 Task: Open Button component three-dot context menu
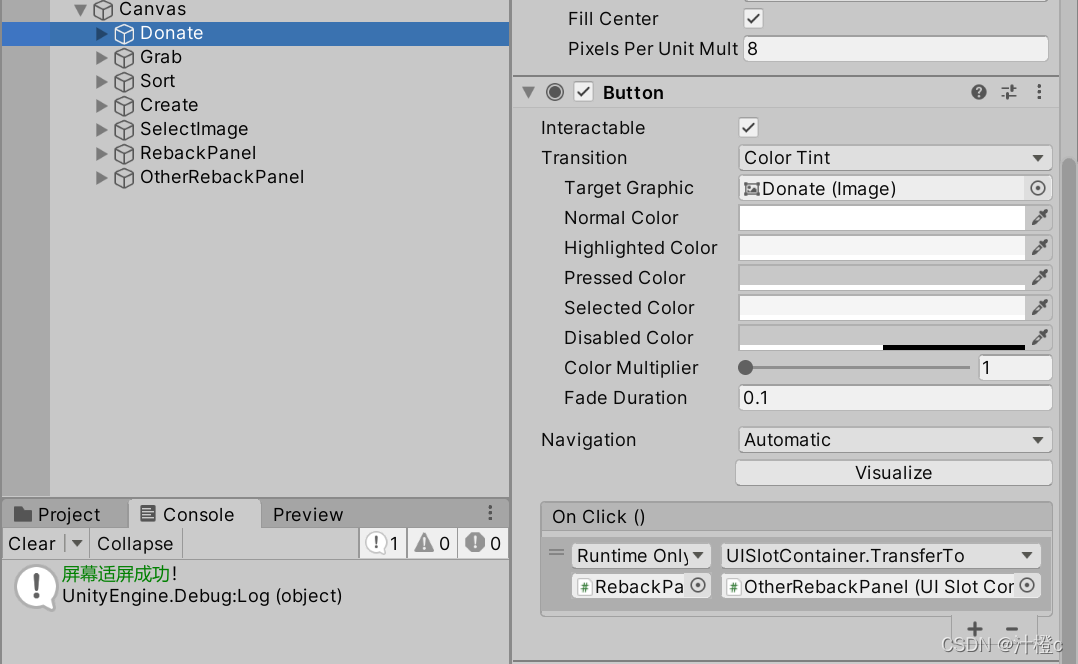point(1039,92)
